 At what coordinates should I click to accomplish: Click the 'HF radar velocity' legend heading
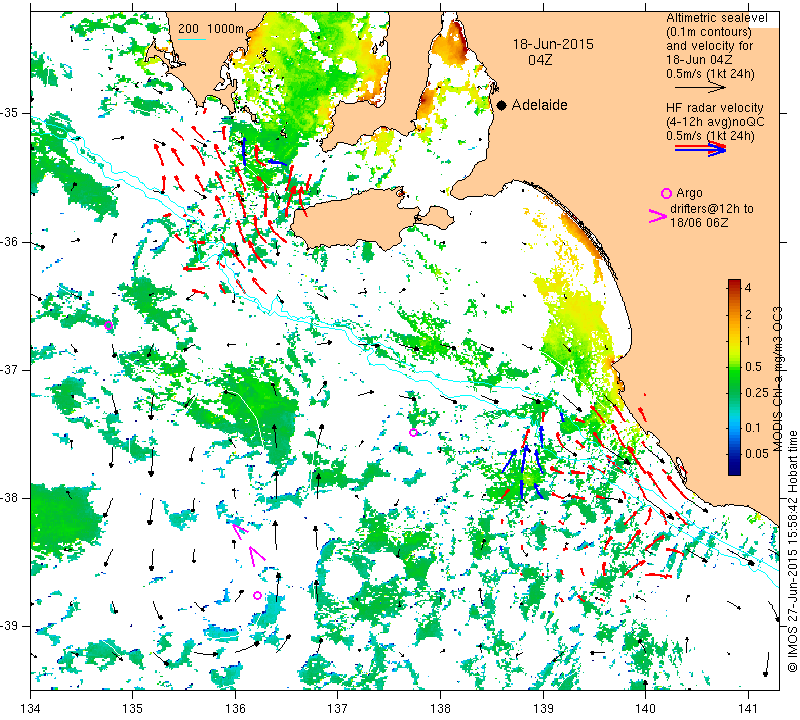pyautogui.click(x=715, y=108)
